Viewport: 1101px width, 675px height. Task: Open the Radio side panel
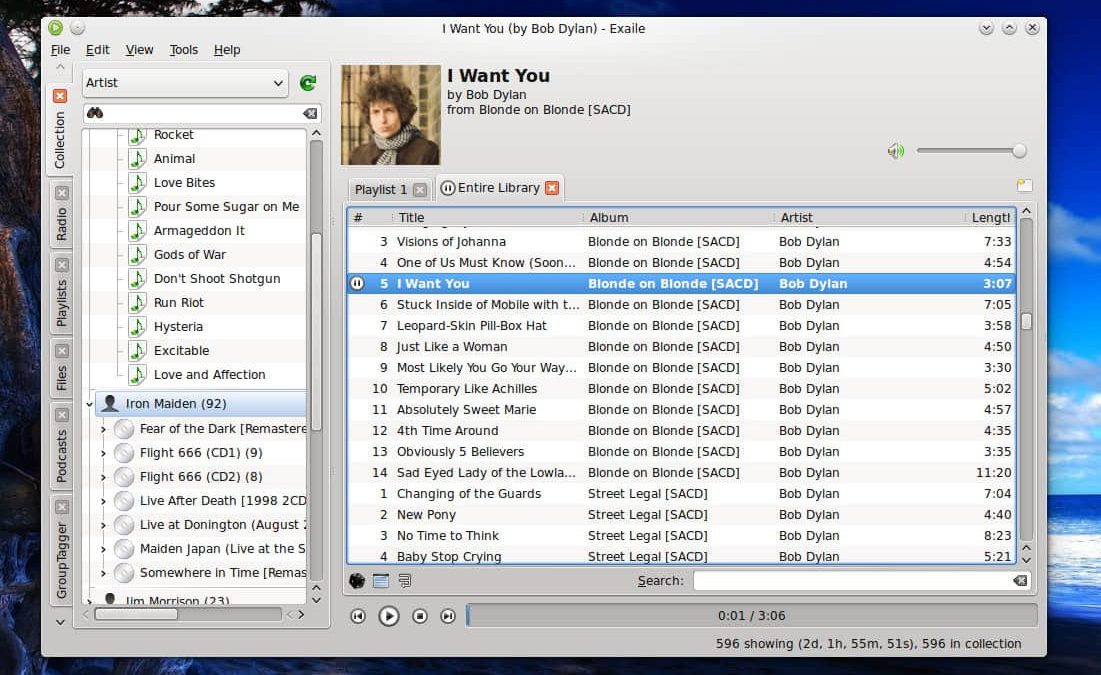(62, 224)
